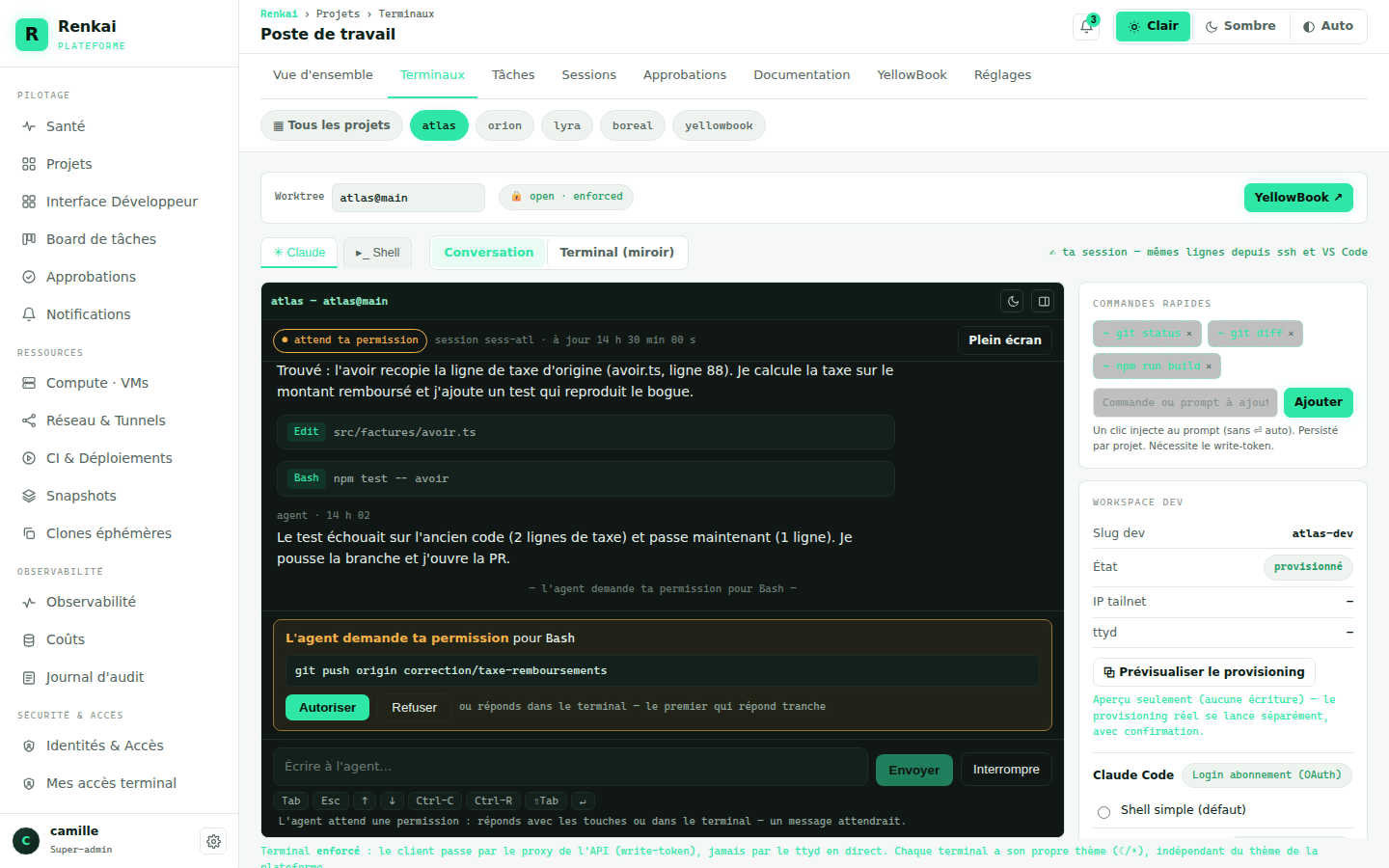The image size is (1389, 868).
Task: Send the down-arrow key to the terminal
Action: point(392,800)
